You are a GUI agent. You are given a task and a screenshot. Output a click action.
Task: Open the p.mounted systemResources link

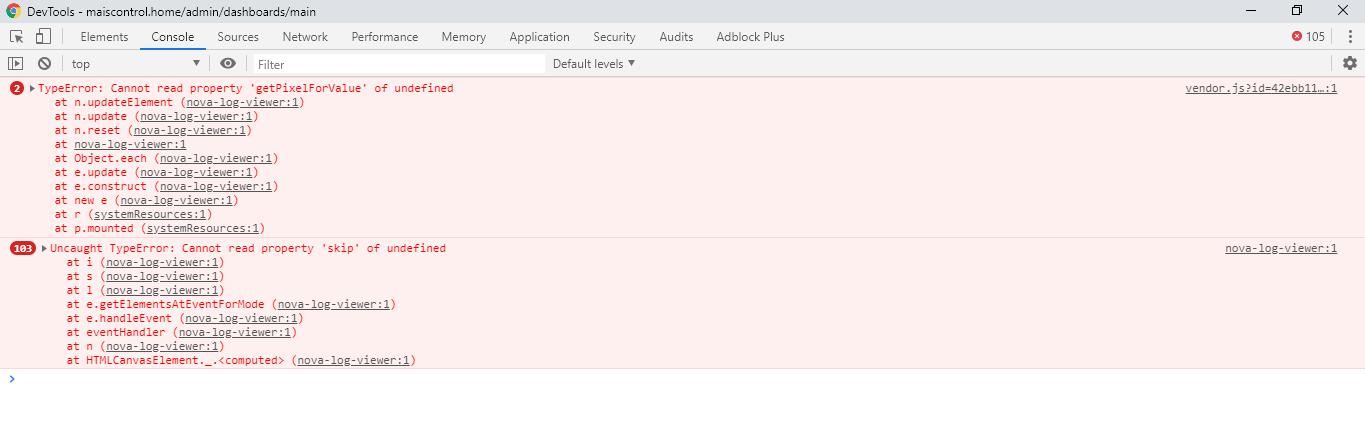202,228
